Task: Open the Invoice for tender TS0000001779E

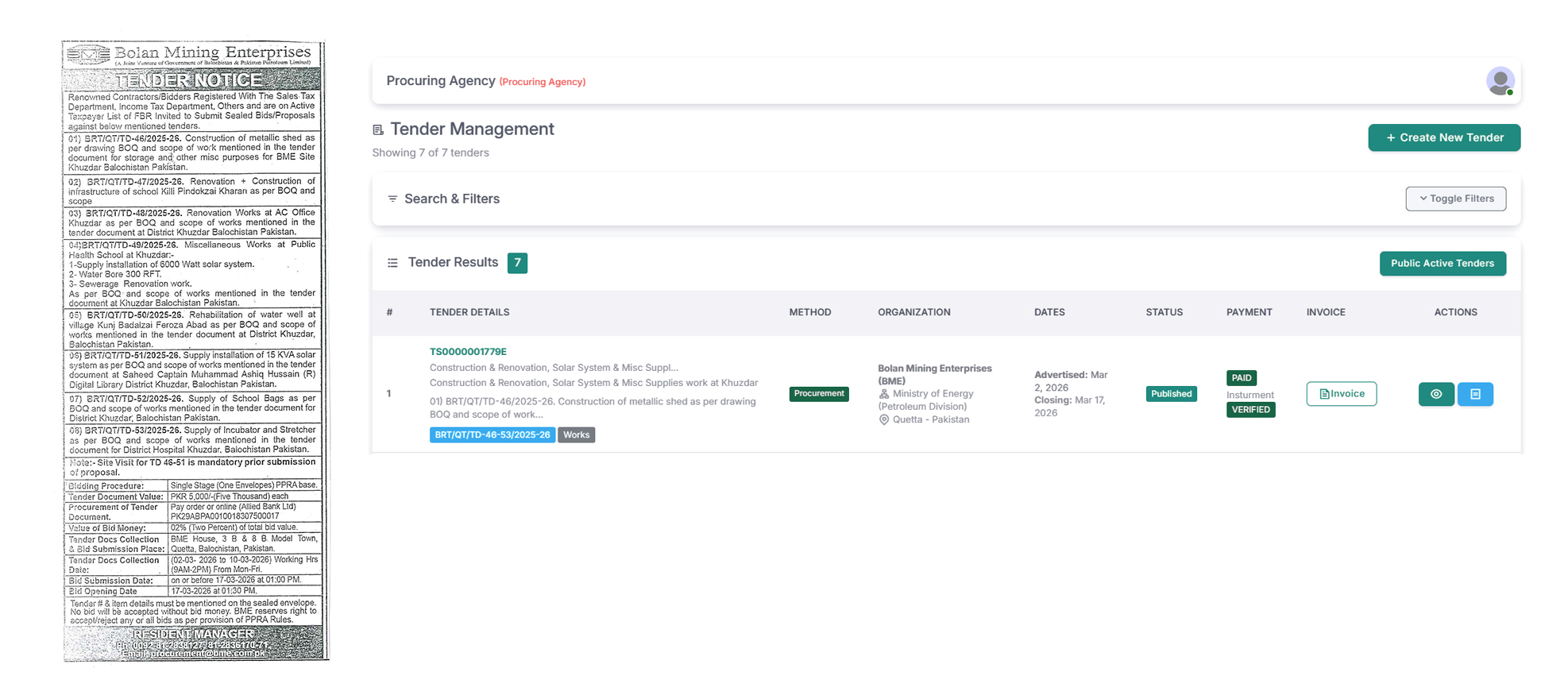Action: pos(1341,394)
